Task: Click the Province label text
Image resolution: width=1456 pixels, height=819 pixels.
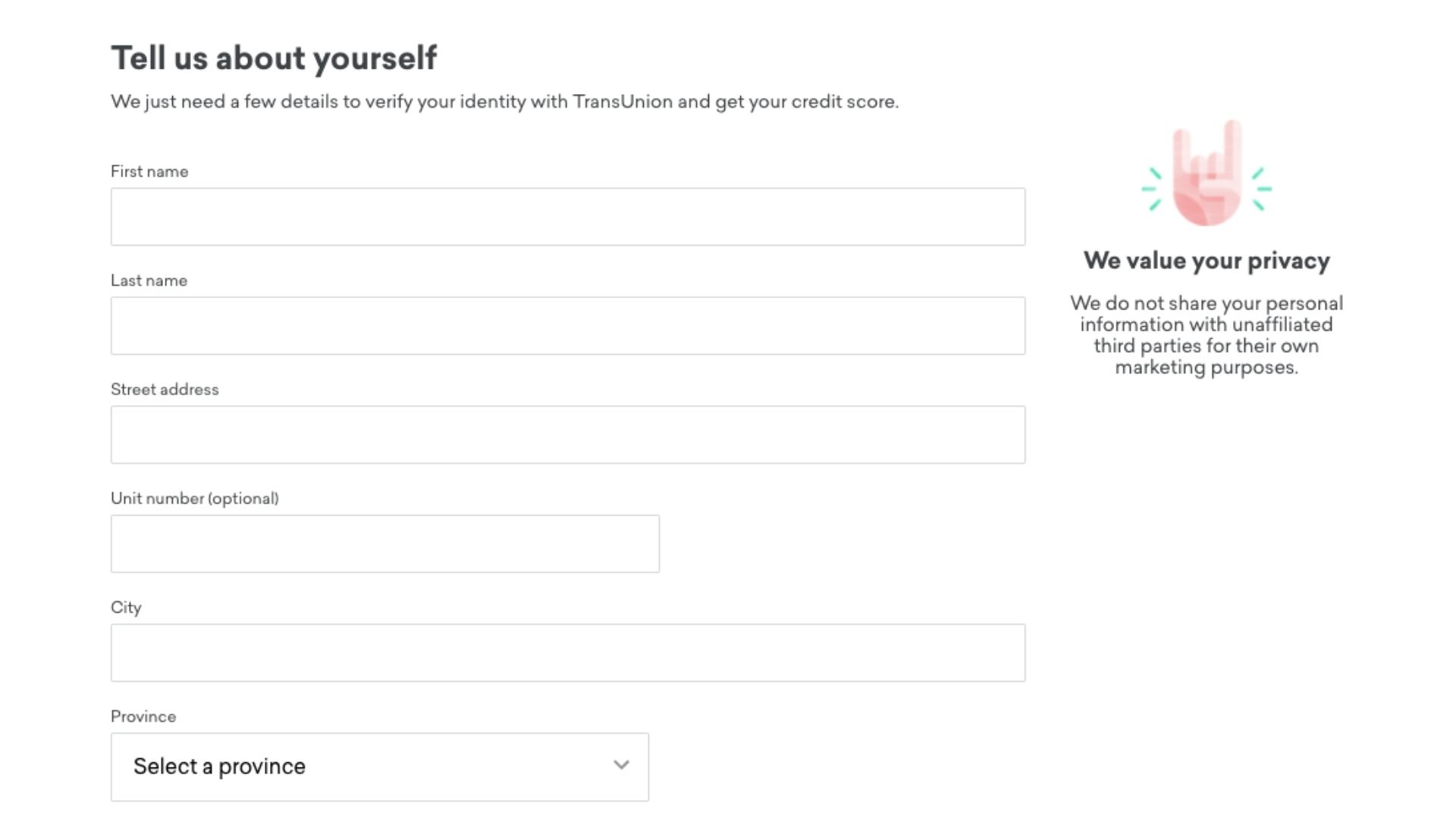Action: point(143,717)
